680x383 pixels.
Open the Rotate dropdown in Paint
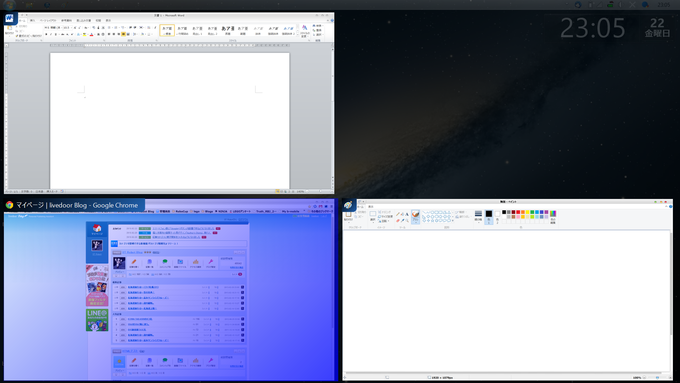pyautogui.click(x=384, y=221)
